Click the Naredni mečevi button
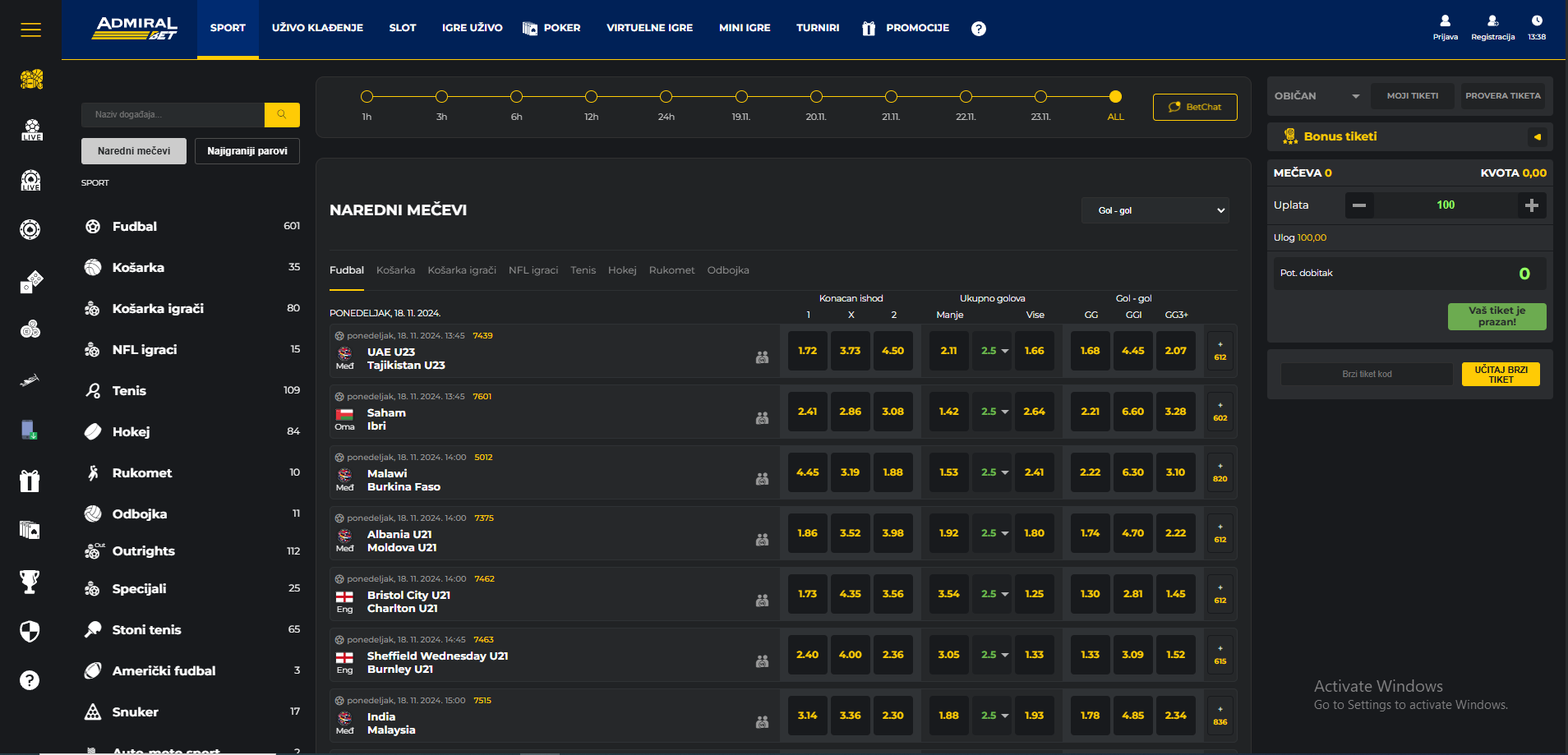 [134, 151]
